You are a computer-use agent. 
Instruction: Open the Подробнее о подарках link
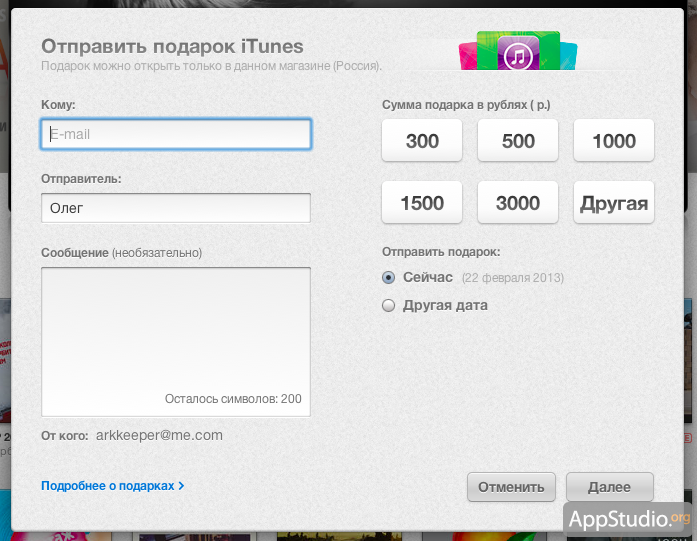[112, 486]
